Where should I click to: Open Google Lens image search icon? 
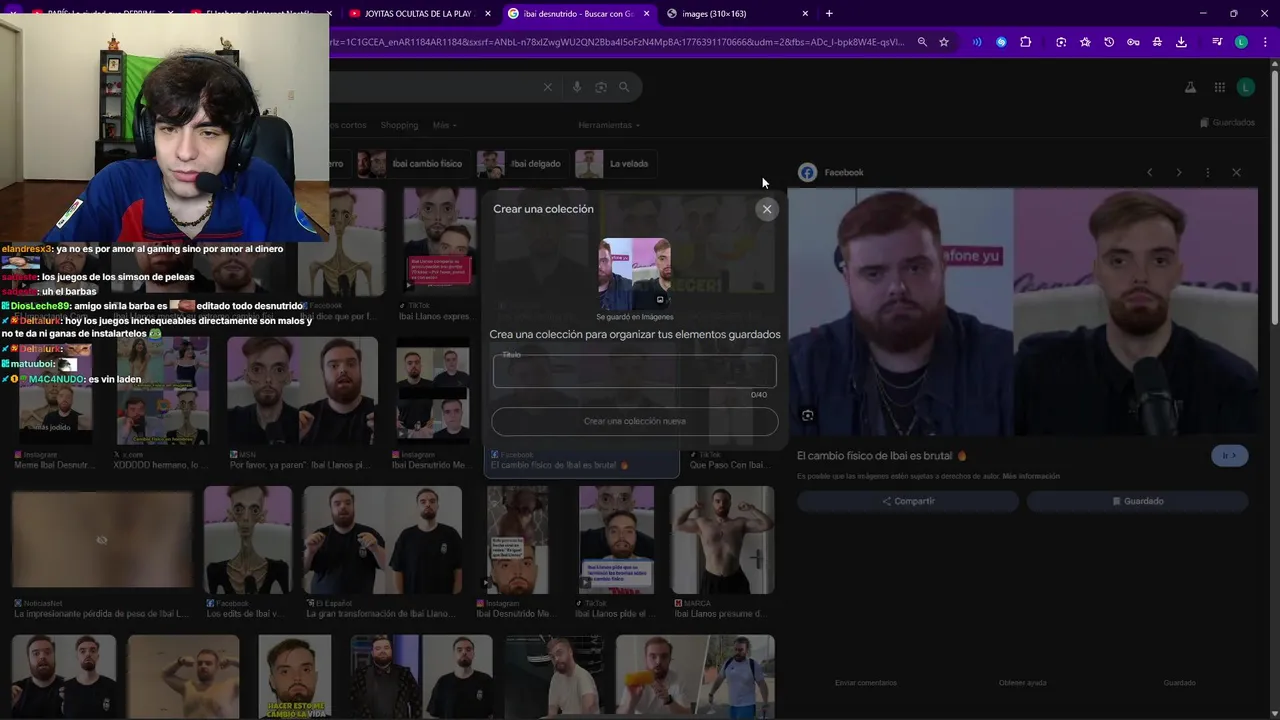tap(600, 87)
